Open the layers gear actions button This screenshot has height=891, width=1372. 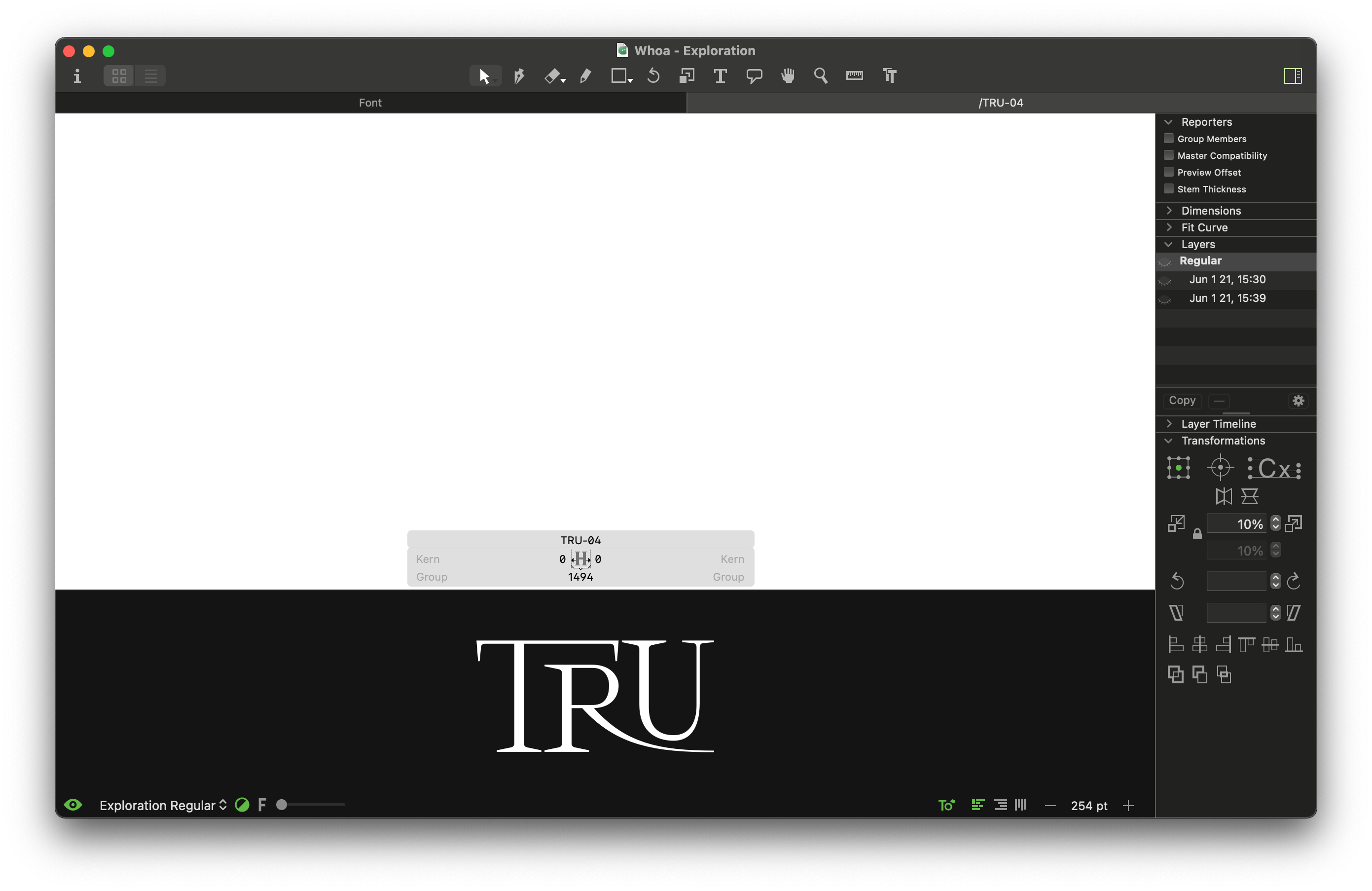pyautogui.click(x=1298, y=400)
